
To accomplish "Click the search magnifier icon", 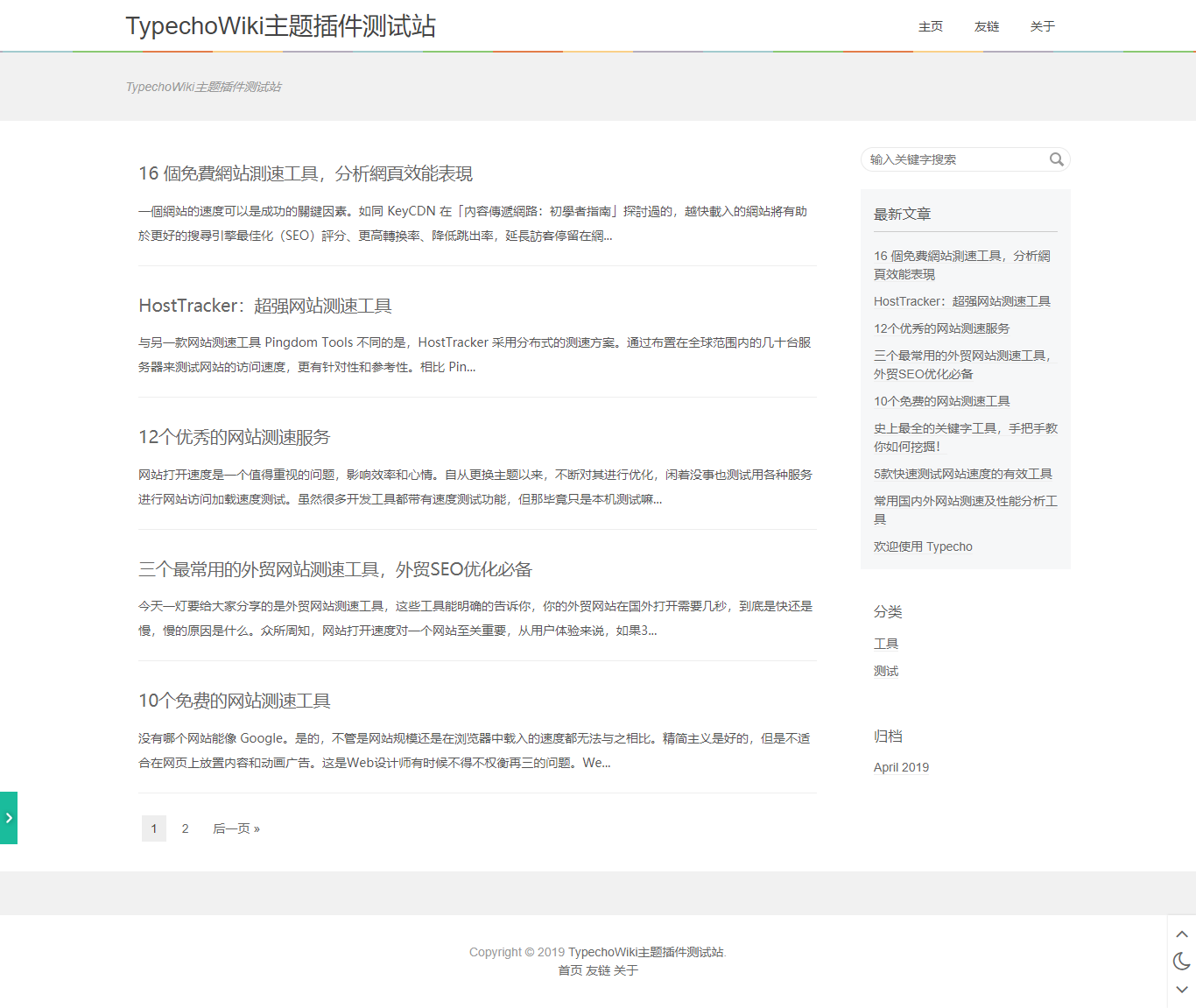I will point(1057,159).
